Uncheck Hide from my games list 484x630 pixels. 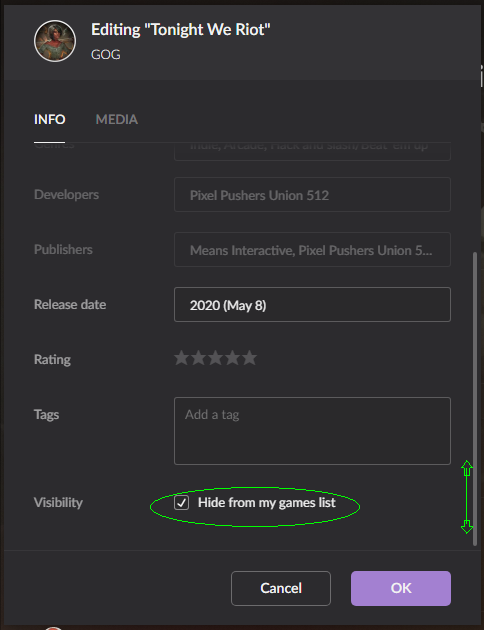tap(182, 503)
